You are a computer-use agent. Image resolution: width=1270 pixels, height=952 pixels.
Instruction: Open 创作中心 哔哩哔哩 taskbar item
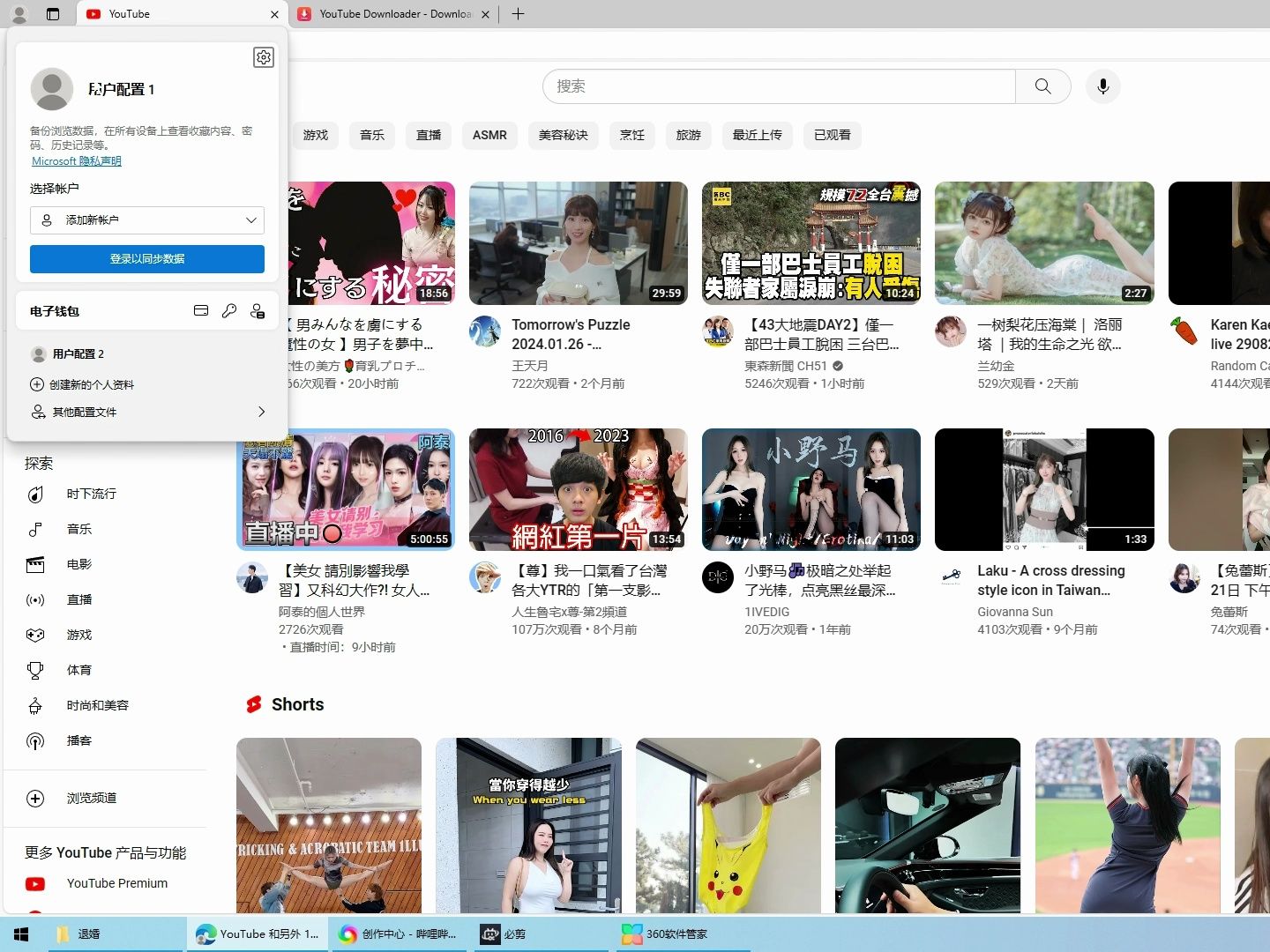[x=398, y=933]
